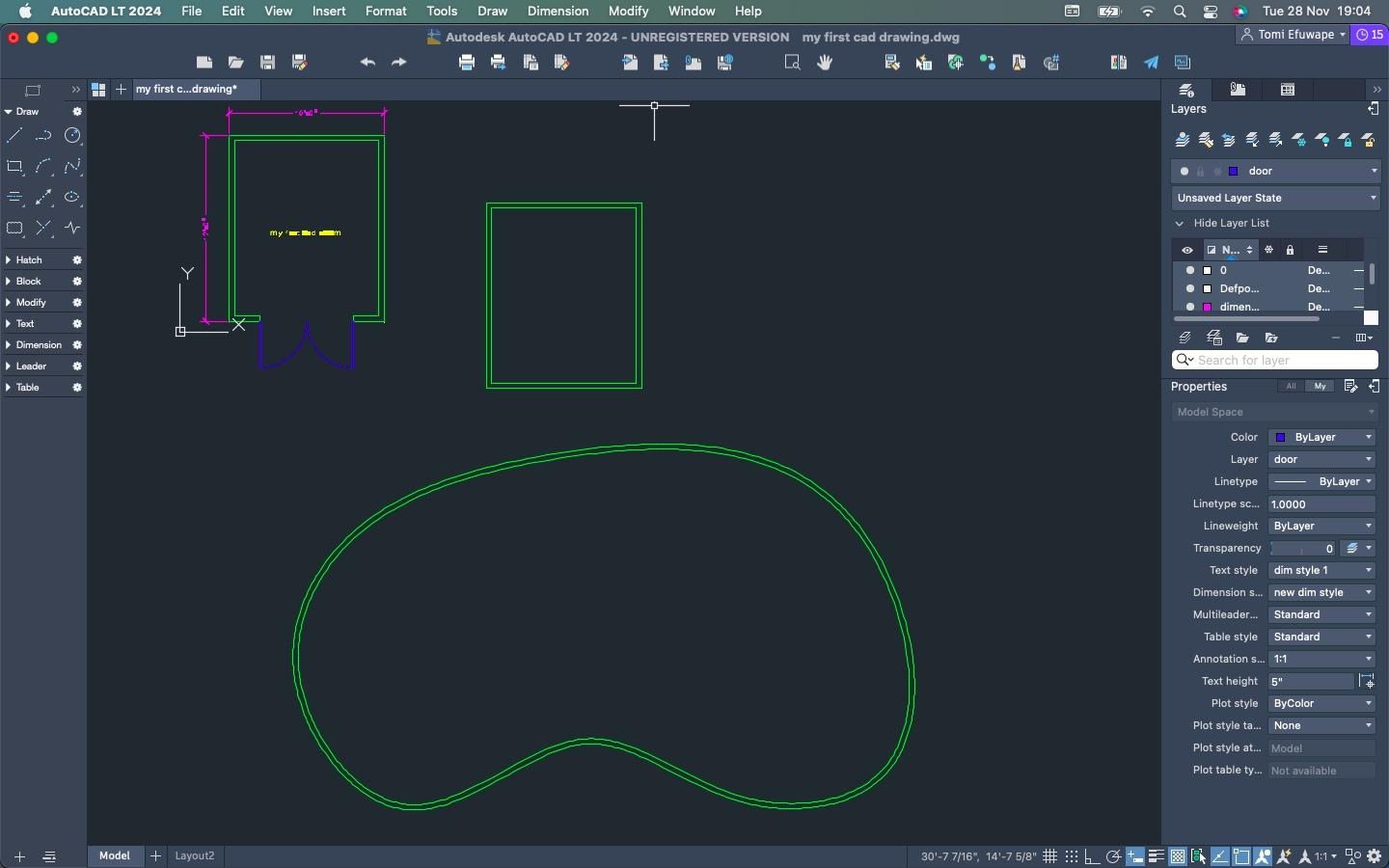The height and width of the screenshot is (868, 1389).
Task: Activate the Pan hand tool
Action: (825, 63)
